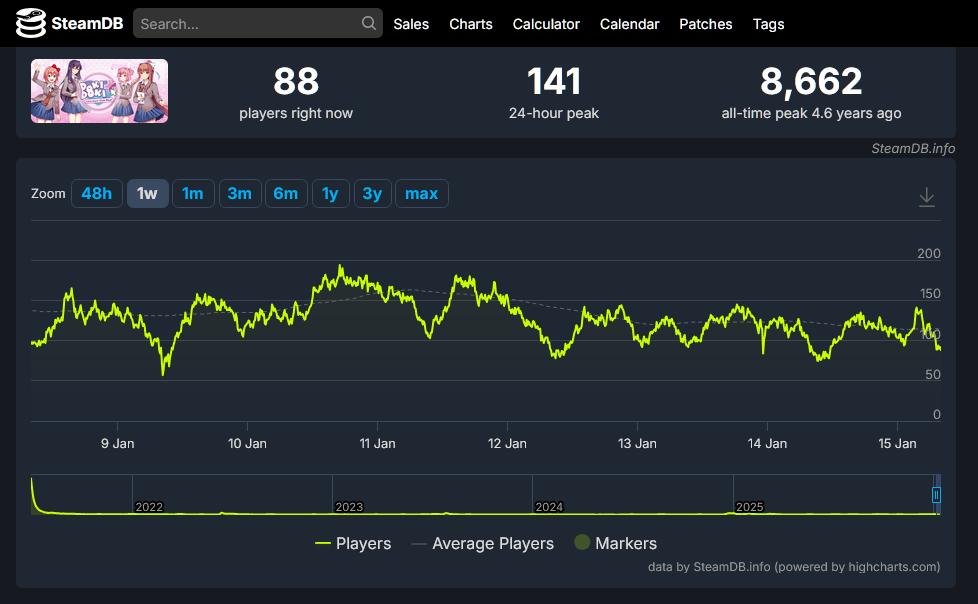Open the Sales page
This screenshot has width=978, height=604.
click(411, 24)
